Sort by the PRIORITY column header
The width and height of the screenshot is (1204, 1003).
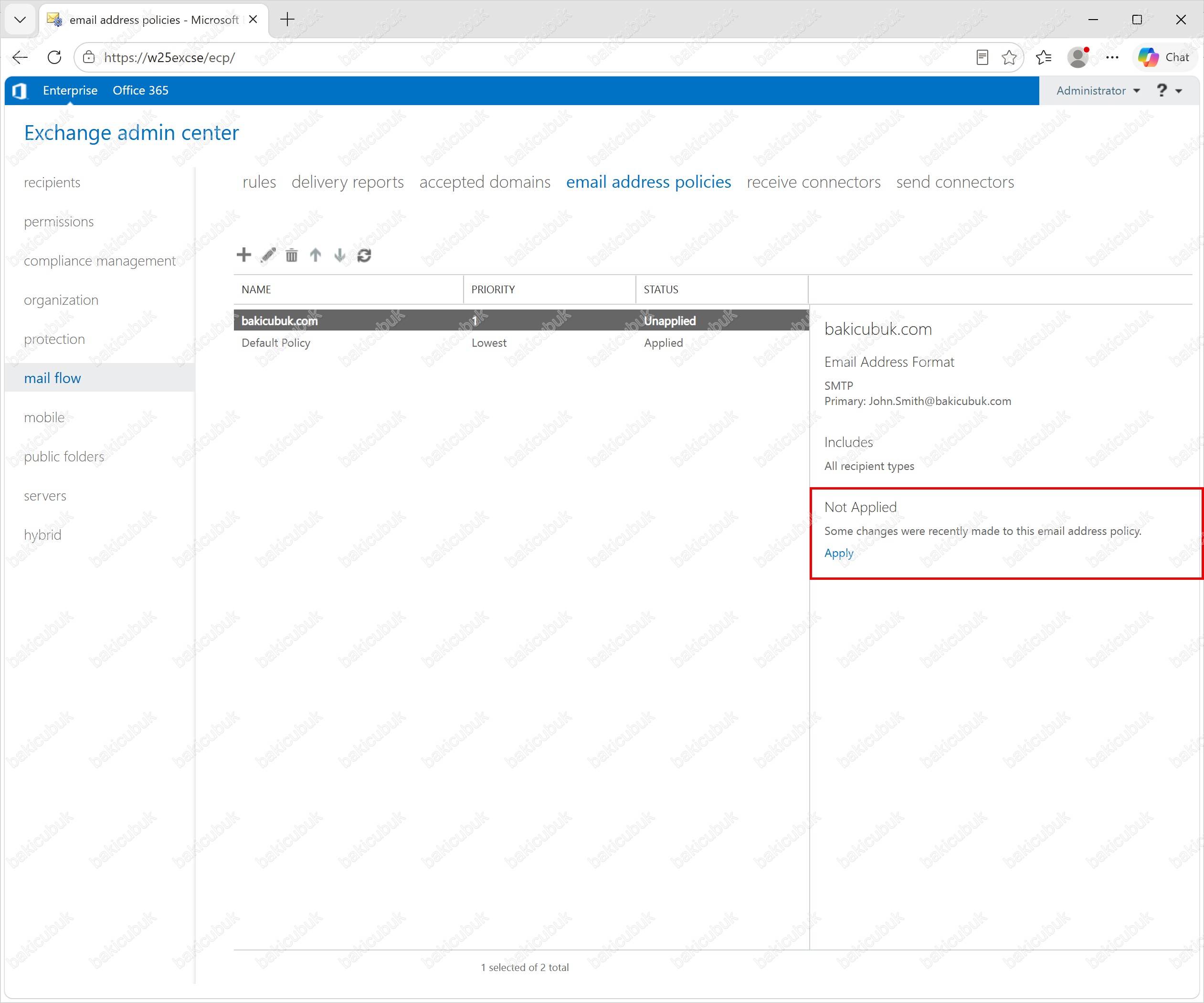point(550,289)
